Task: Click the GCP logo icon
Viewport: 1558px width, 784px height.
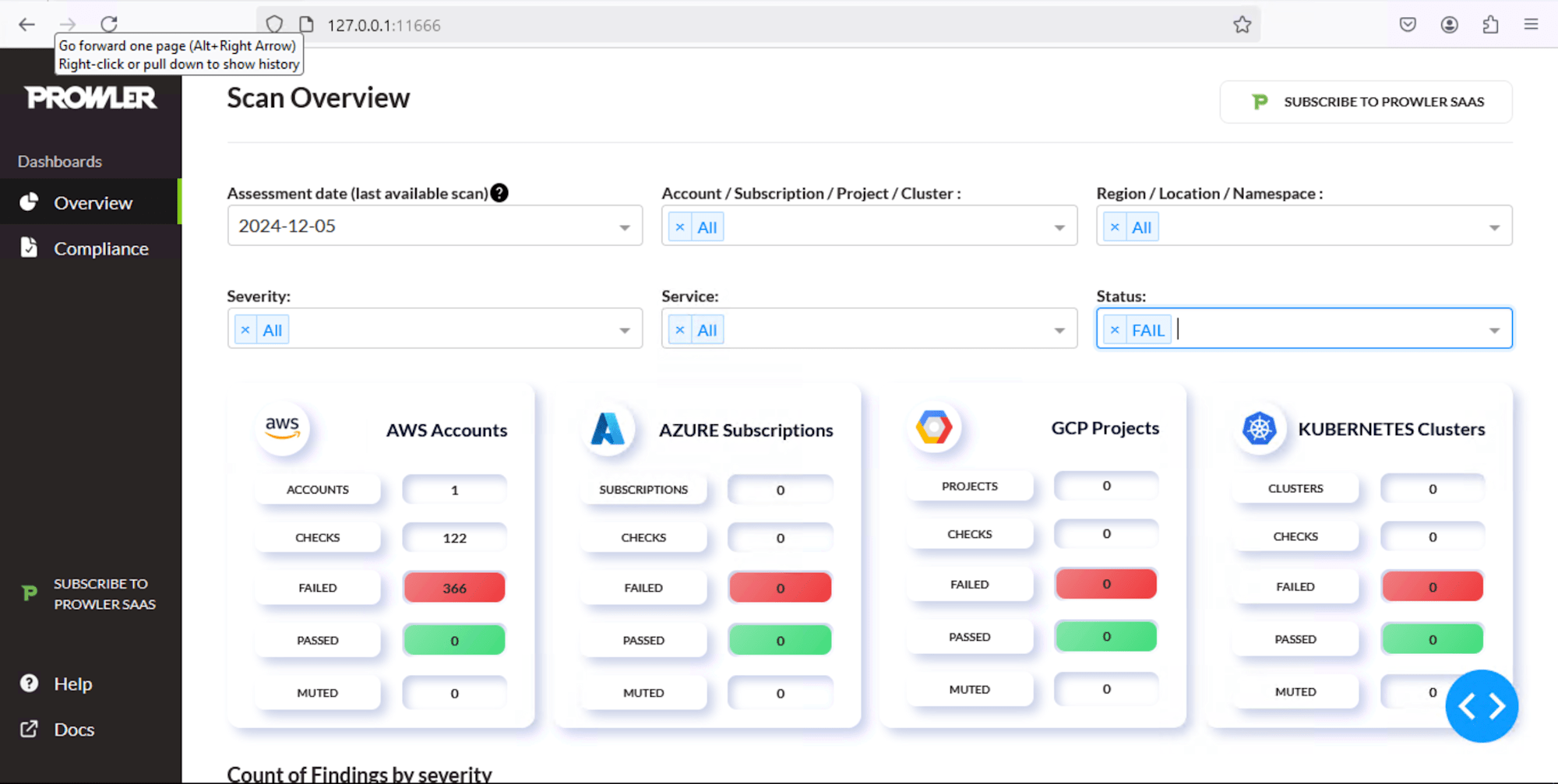Action: 934,427
